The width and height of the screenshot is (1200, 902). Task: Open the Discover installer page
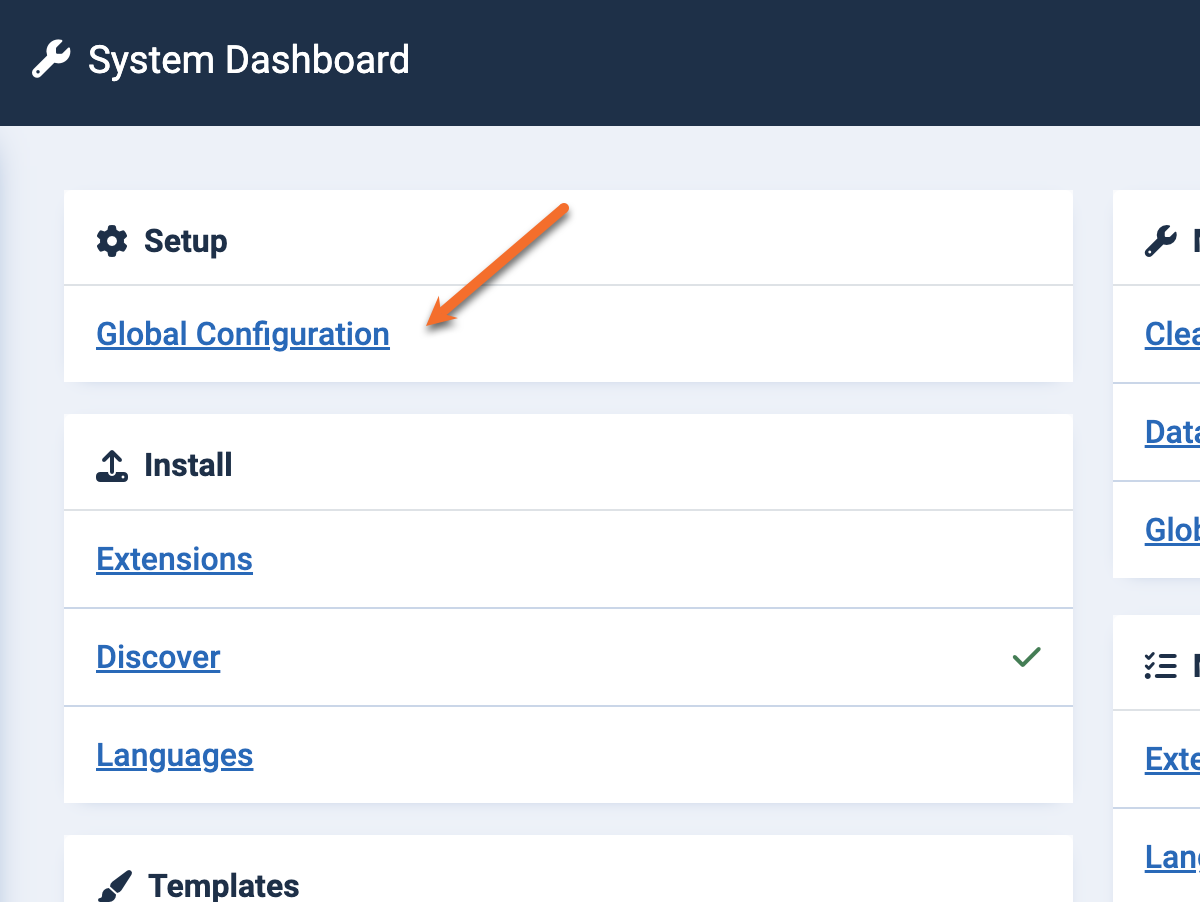(x=158, y=657)
